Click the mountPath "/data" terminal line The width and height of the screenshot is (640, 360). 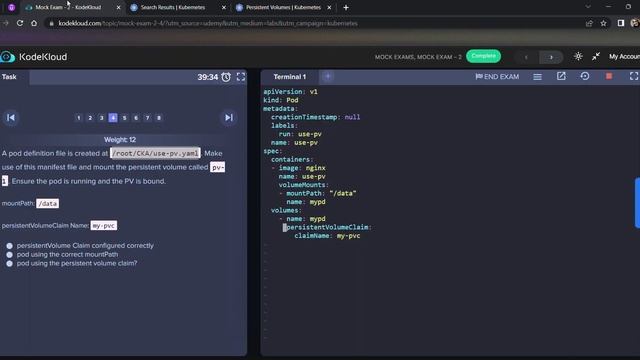[x=321, y=193]
